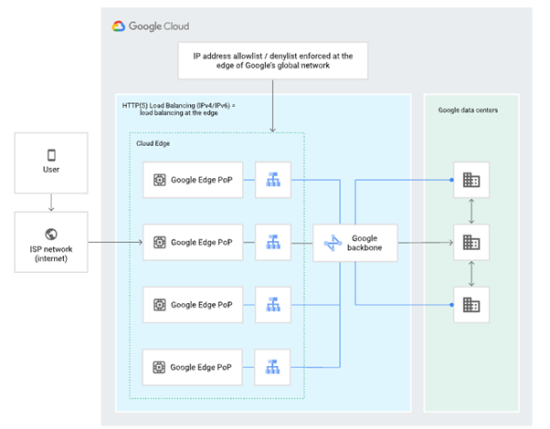The width and height of the screenshot is (550, 429).
Task: Click the load balancer icon beside the last Edge PoP
Action: (272, 367)
